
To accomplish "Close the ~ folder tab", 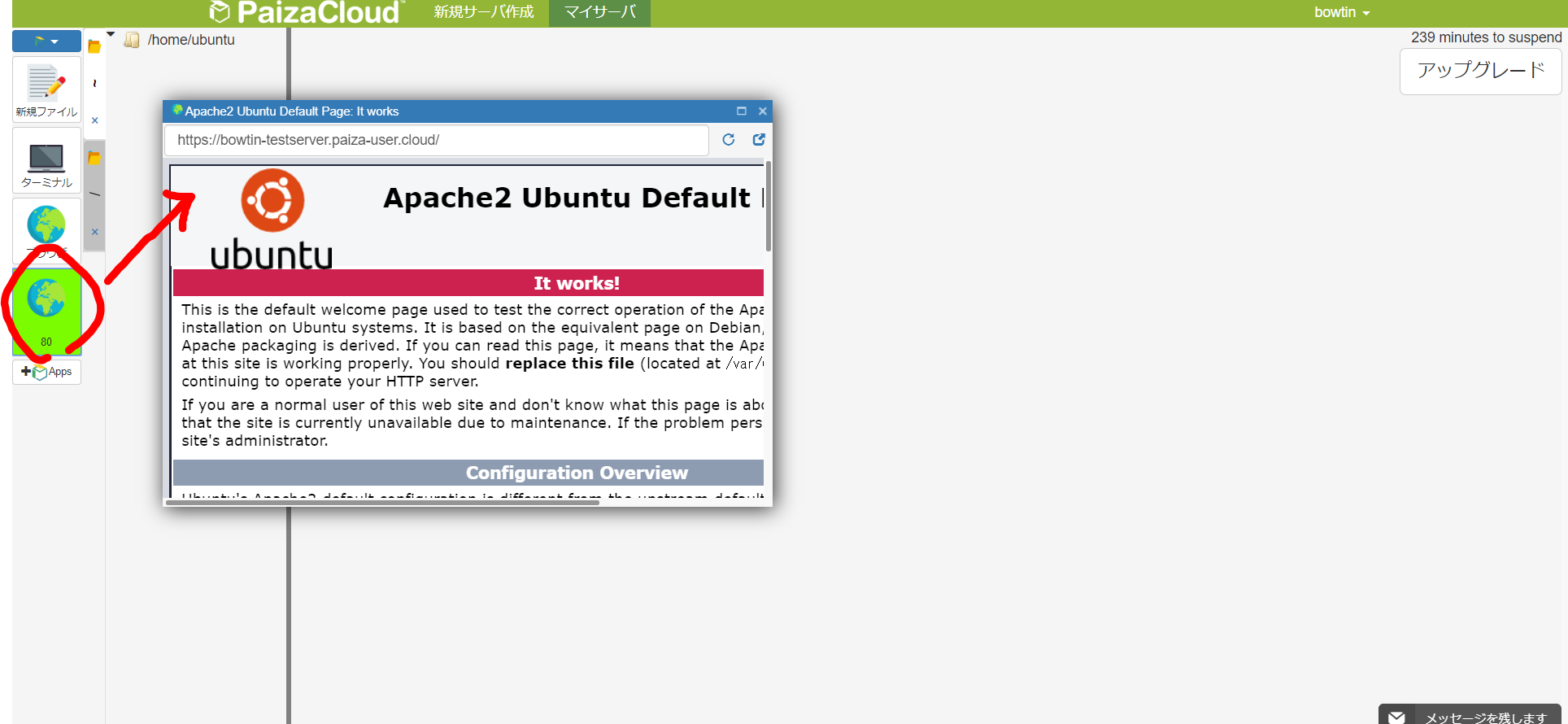I will tap(95, 120).
